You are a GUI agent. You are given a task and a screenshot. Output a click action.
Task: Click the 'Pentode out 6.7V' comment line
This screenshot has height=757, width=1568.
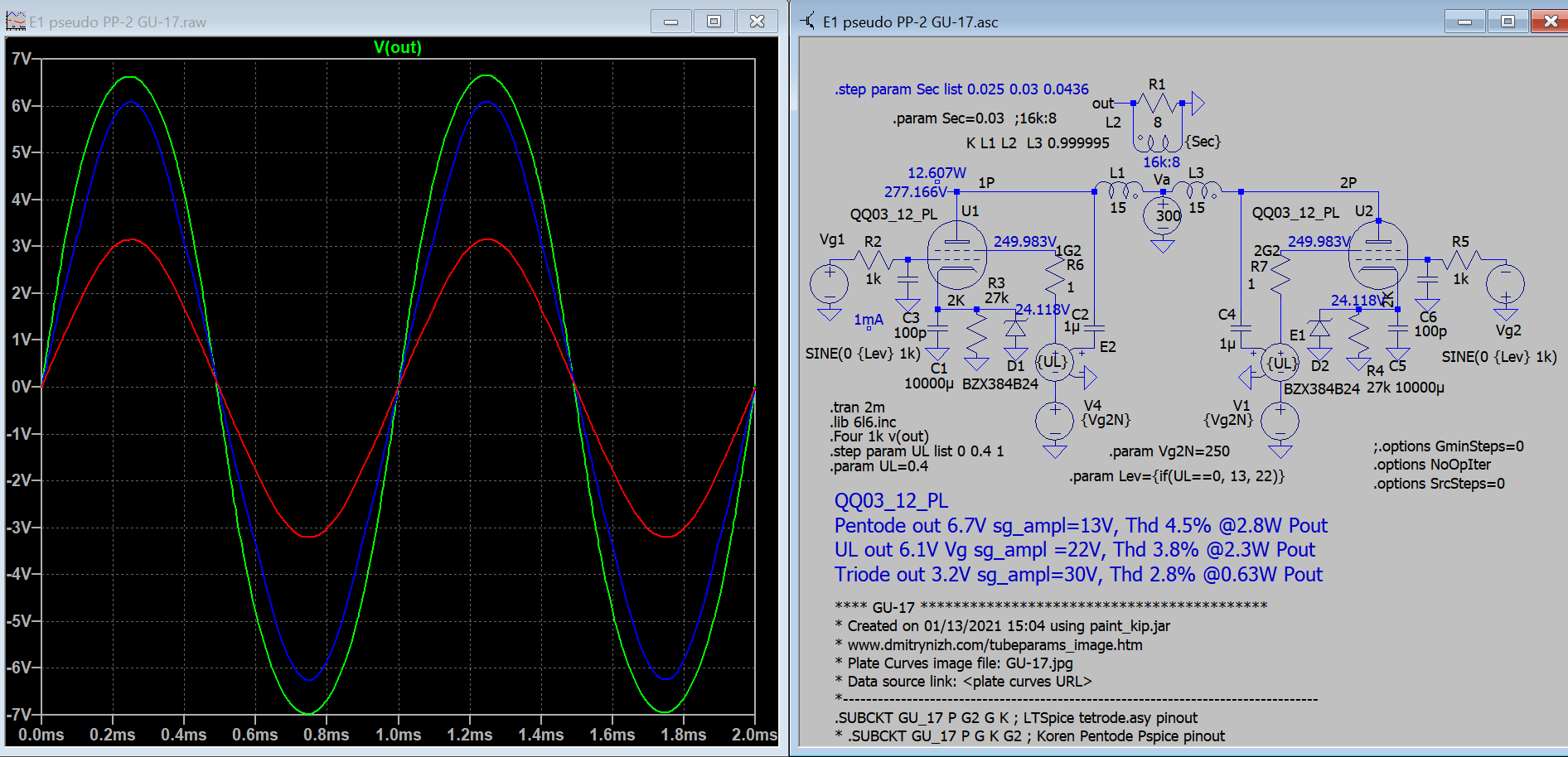(x=1081, y=525)
